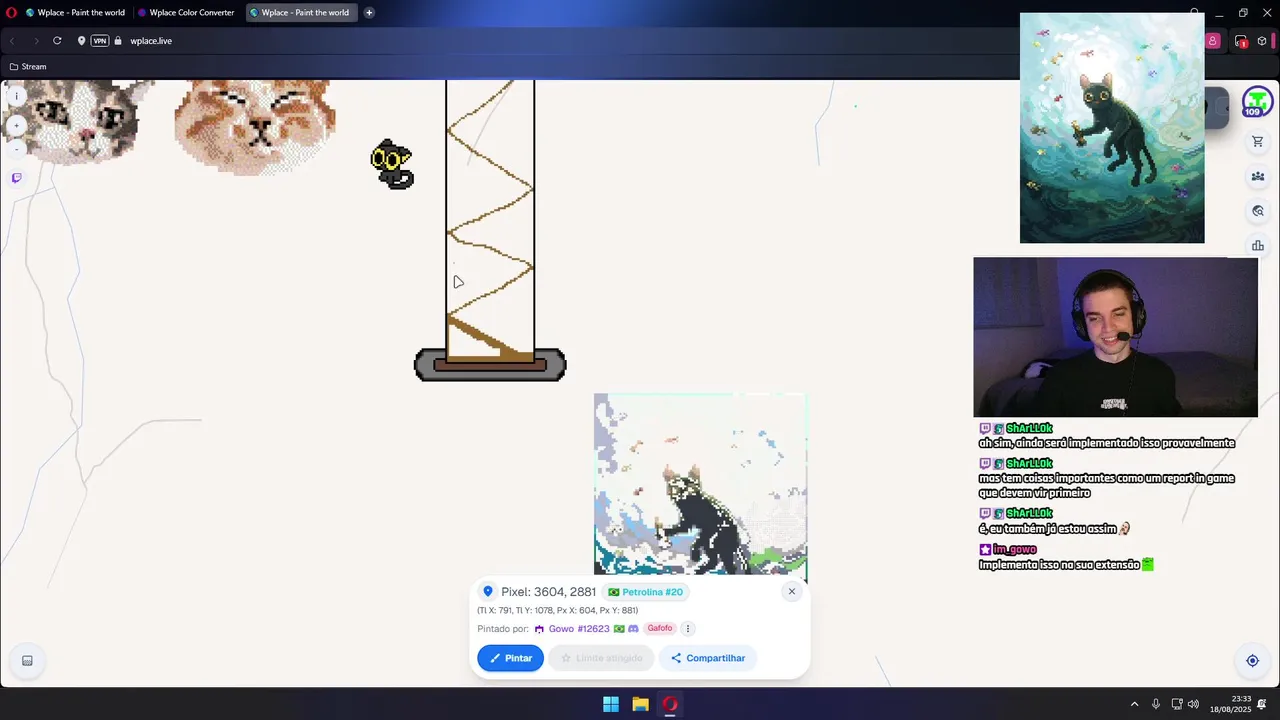The height and width of the screenshot is (720, 1280).
Task: Open the browser search icon in the title bar
Action: [1195, 13]
